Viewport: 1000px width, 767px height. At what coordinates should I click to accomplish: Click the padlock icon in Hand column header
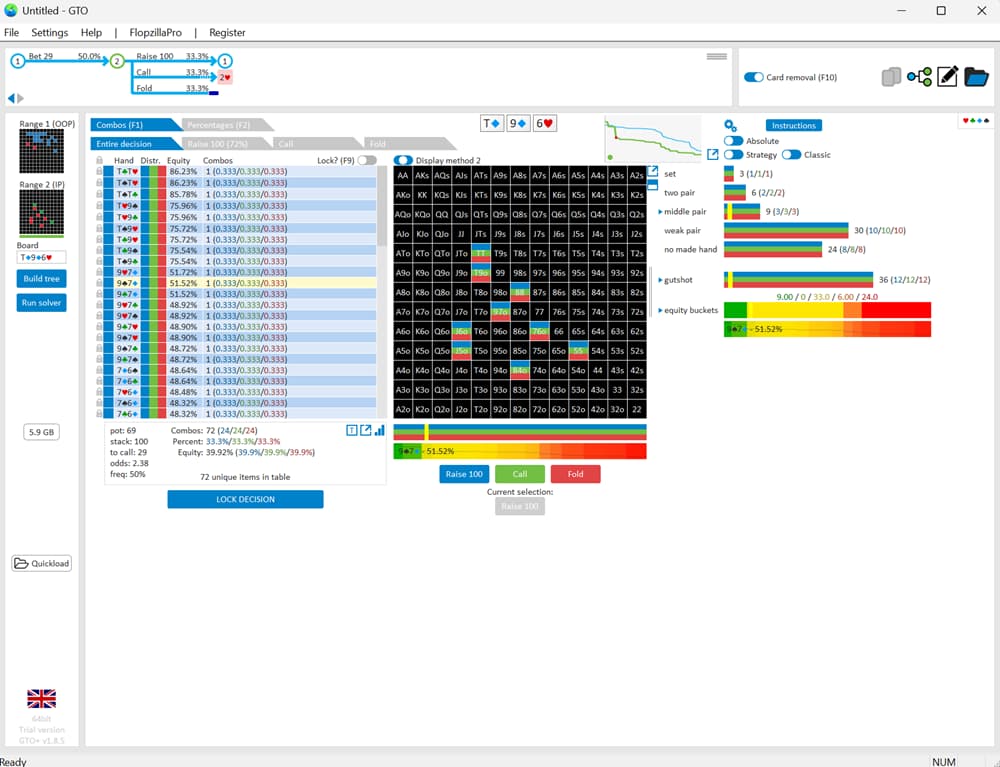(x=99, y=161)
